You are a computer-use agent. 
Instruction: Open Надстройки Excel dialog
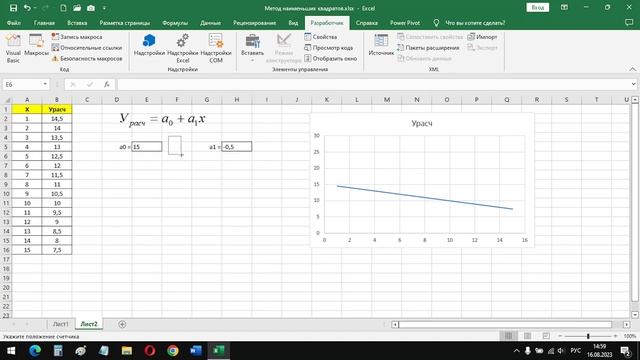(182, 48)
